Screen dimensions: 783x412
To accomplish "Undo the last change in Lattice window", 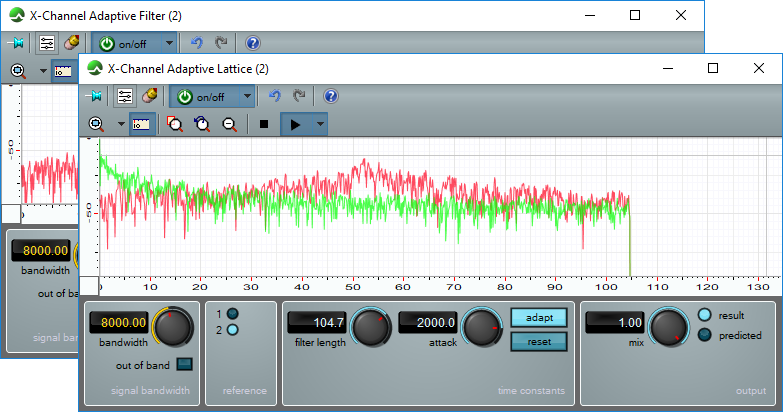I will 275,97.
